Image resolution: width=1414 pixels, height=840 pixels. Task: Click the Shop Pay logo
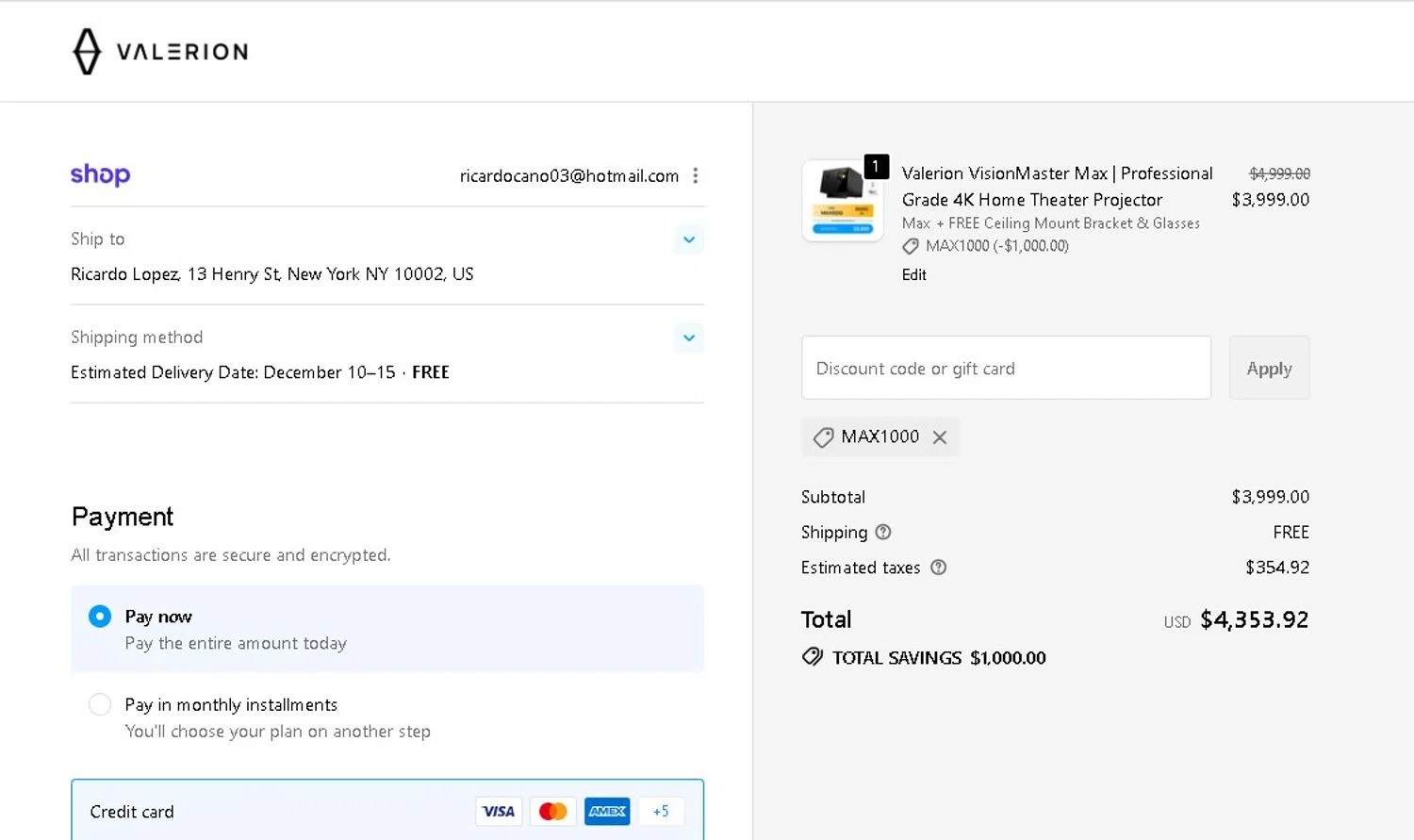100,174
